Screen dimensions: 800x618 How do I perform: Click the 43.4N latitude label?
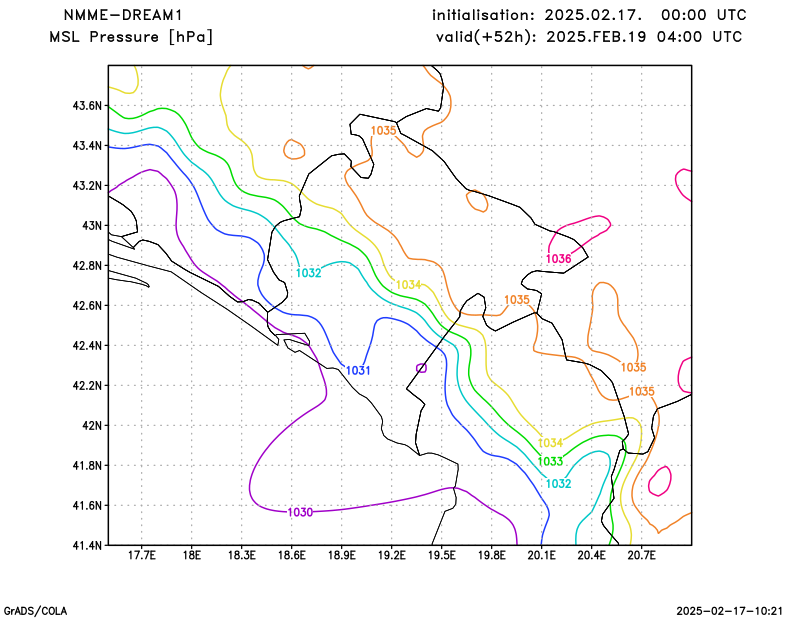click(x=87, y=146)
